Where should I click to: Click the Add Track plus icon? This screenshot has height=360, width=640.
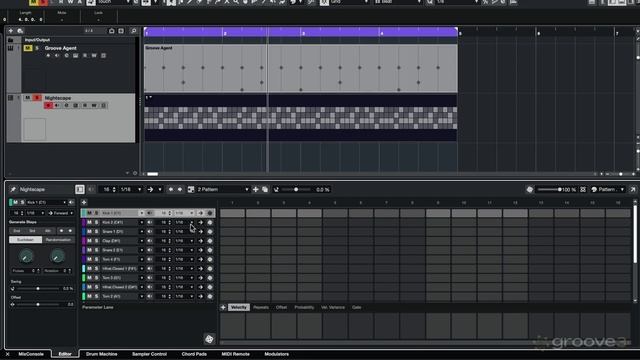(11, 31)
